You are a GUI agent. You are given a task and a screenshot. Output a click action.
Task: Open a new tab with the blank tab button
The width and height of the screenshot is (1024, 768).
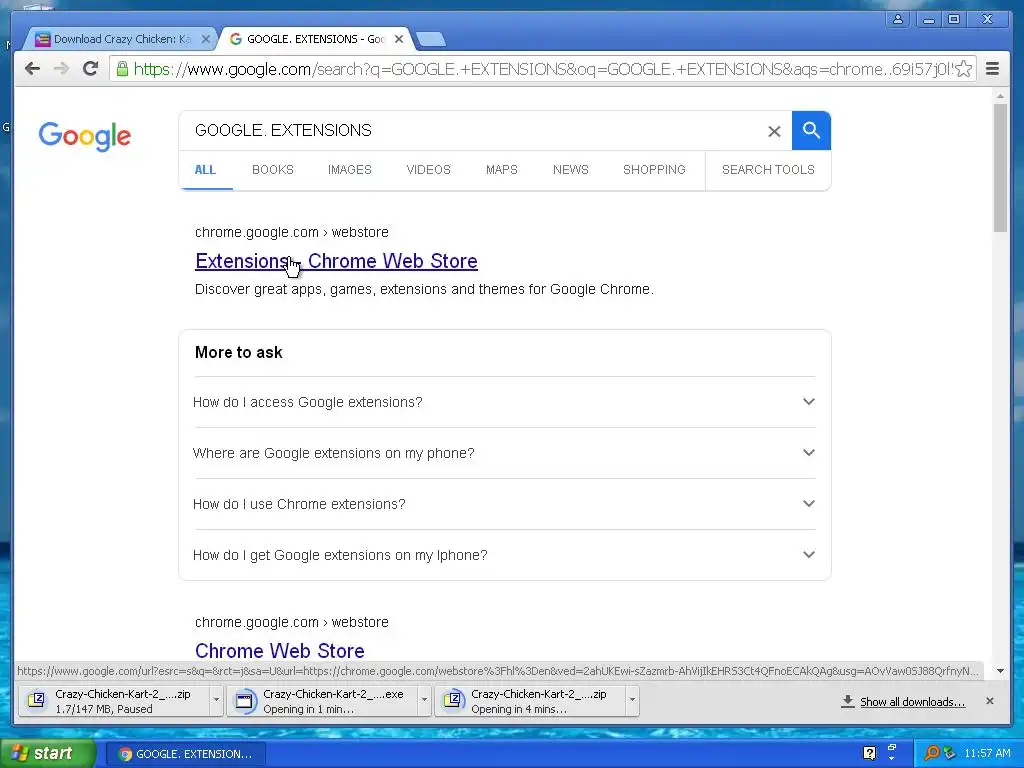tap(431, 39)
